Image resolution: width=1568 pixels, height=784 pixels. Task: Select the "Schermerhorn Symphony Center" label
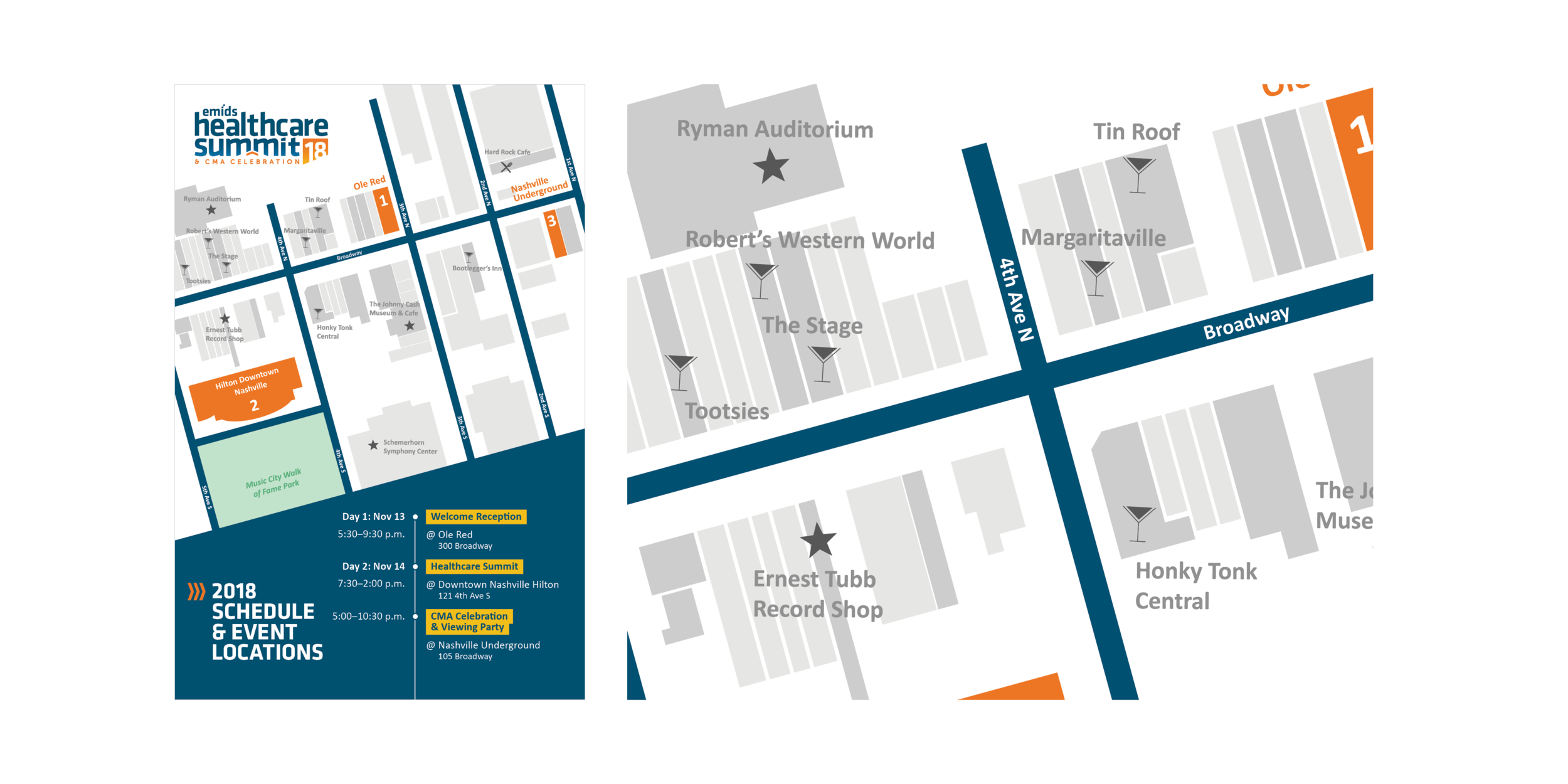410,447
